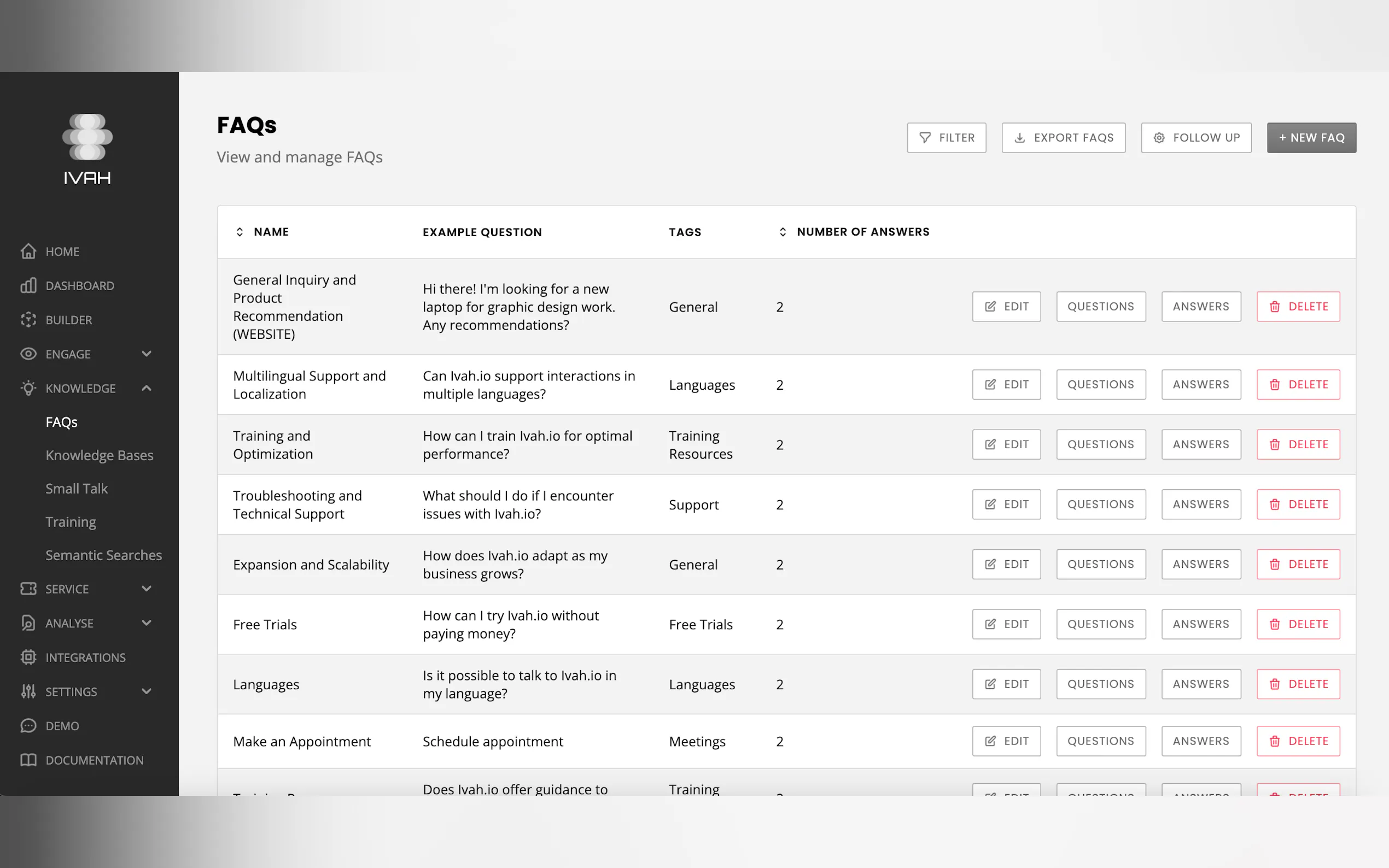Open Builder via its sidebar icon

tap(28, 320)
